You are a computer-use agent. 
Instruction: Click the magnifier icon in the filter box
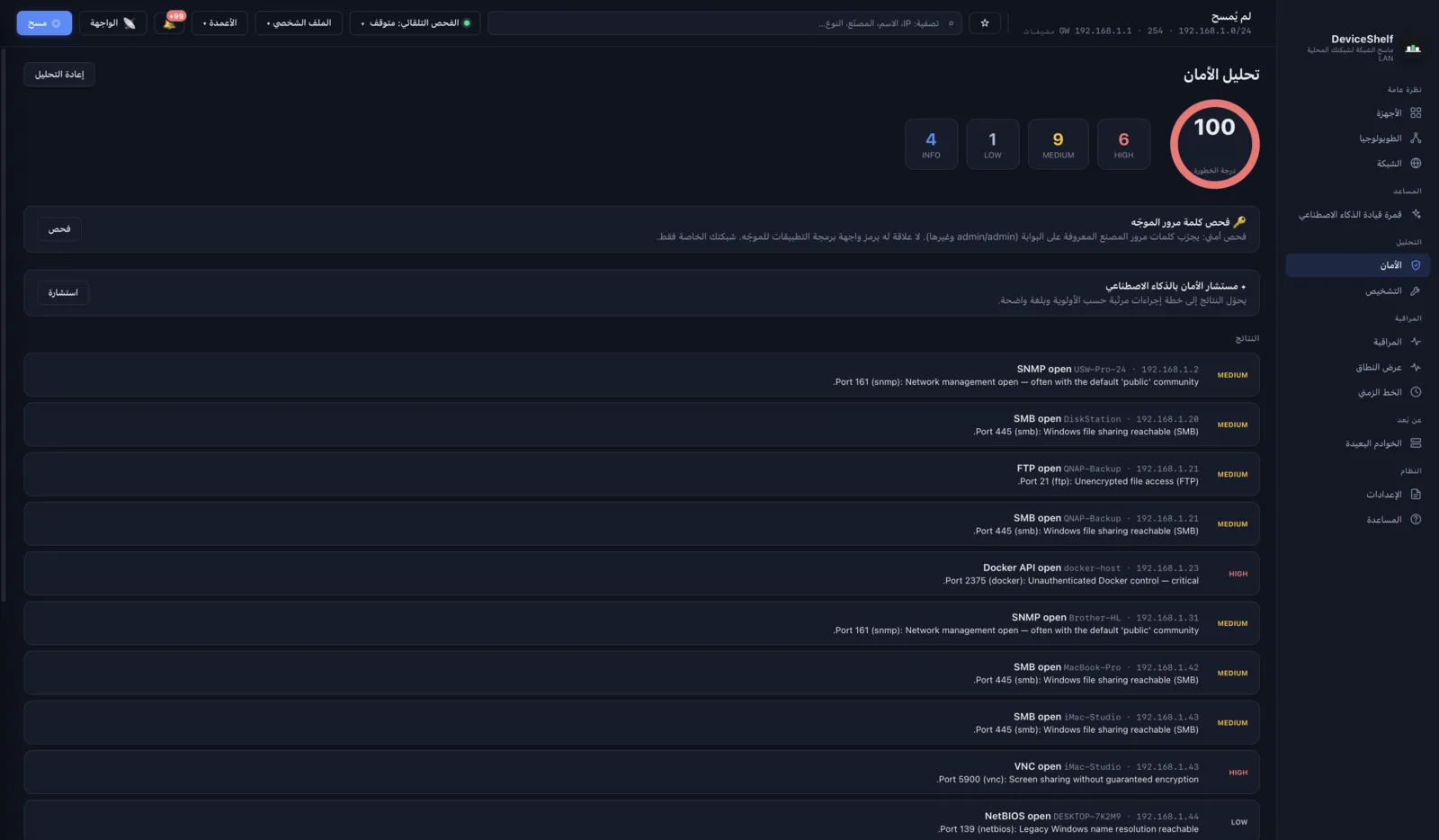pyautogui.click(x=951, y=23)
